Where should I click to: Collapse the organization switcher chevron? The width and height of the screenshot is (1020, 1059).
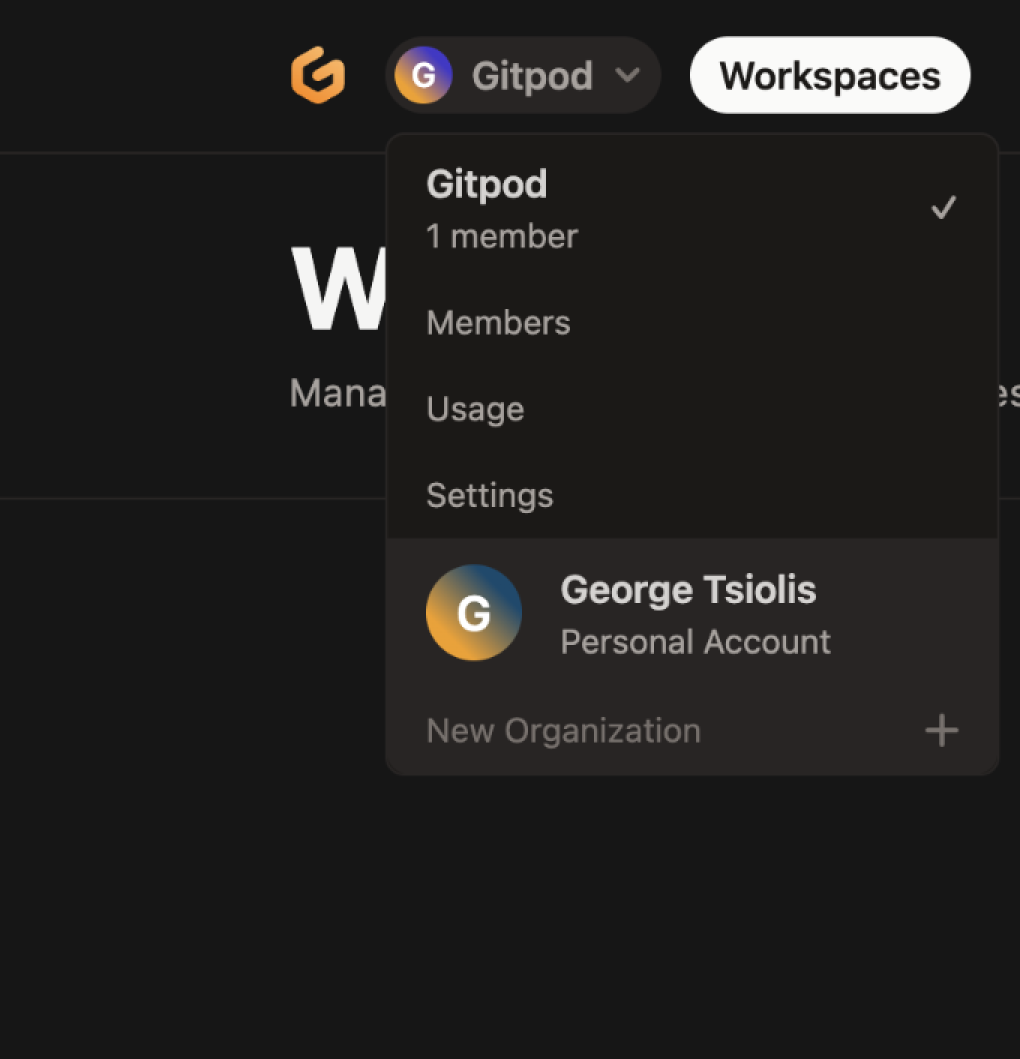tap(630, 75)
